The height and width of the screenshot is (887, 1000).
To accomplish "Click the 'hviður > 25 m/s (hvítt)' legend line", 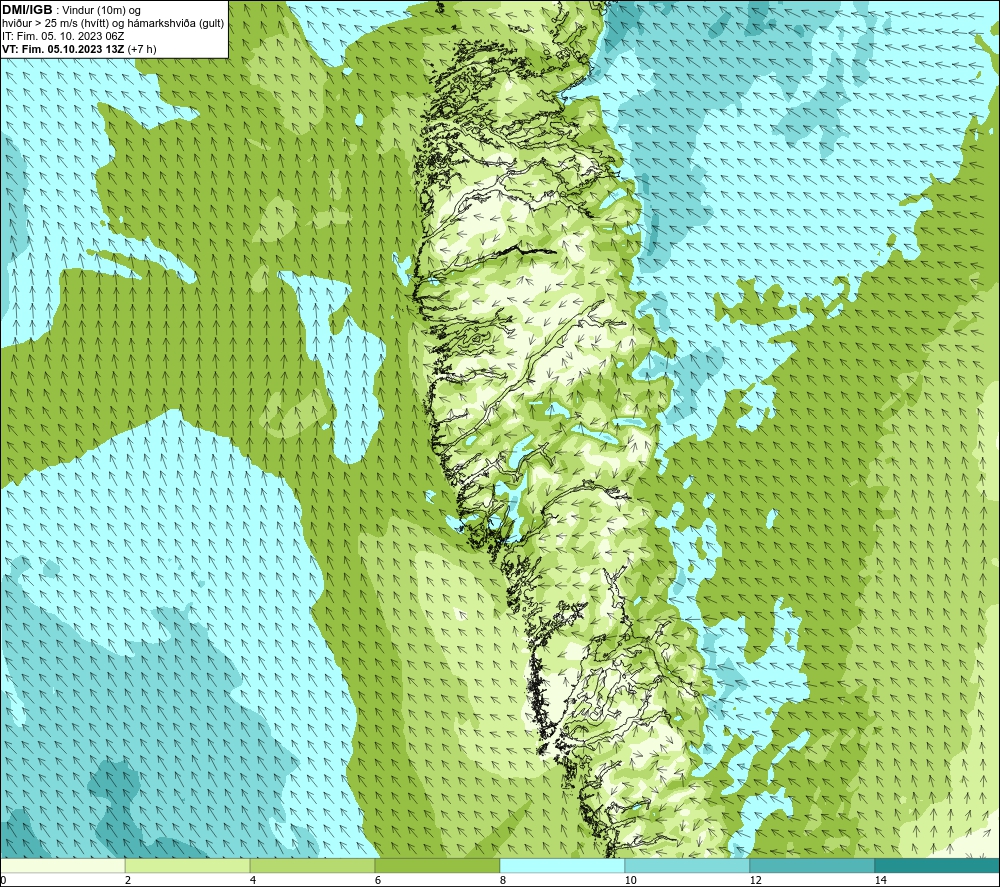I will click(114, 24).
